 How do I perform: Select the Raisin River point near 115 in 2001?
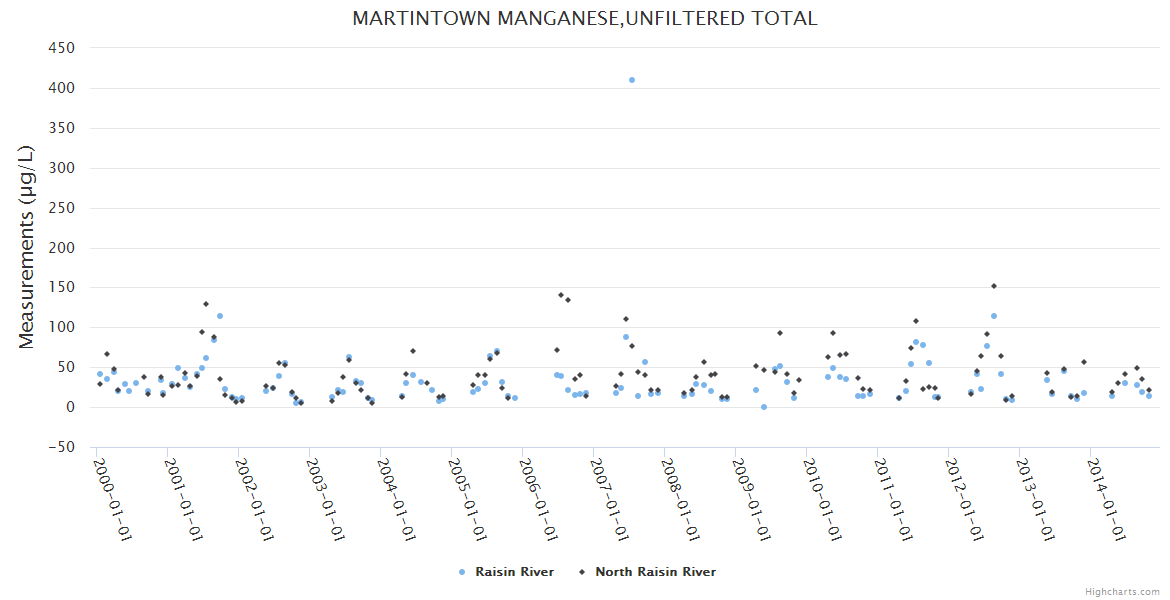pos(220,316)
